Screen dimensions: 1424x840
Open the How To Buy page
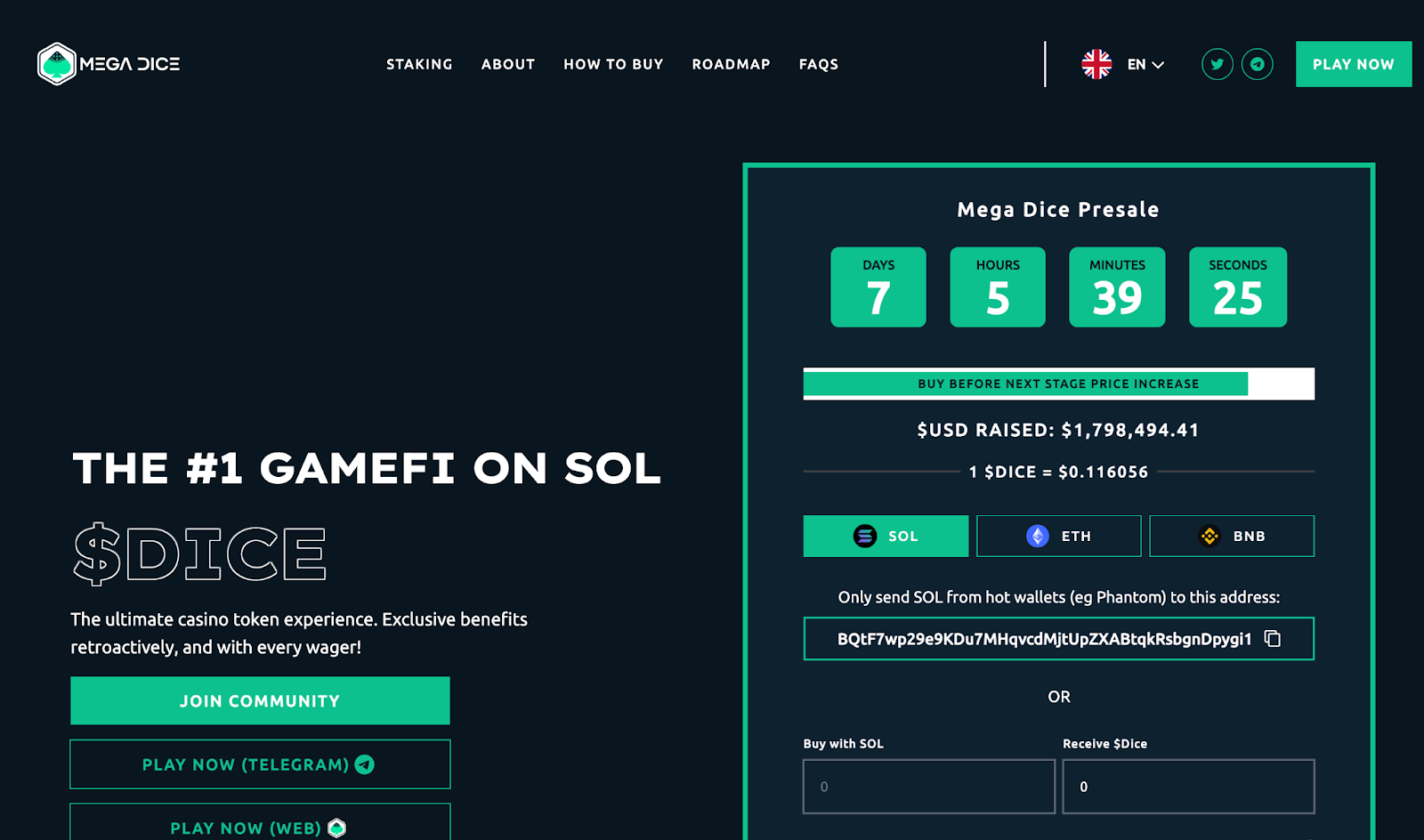[x=613, y=64]
